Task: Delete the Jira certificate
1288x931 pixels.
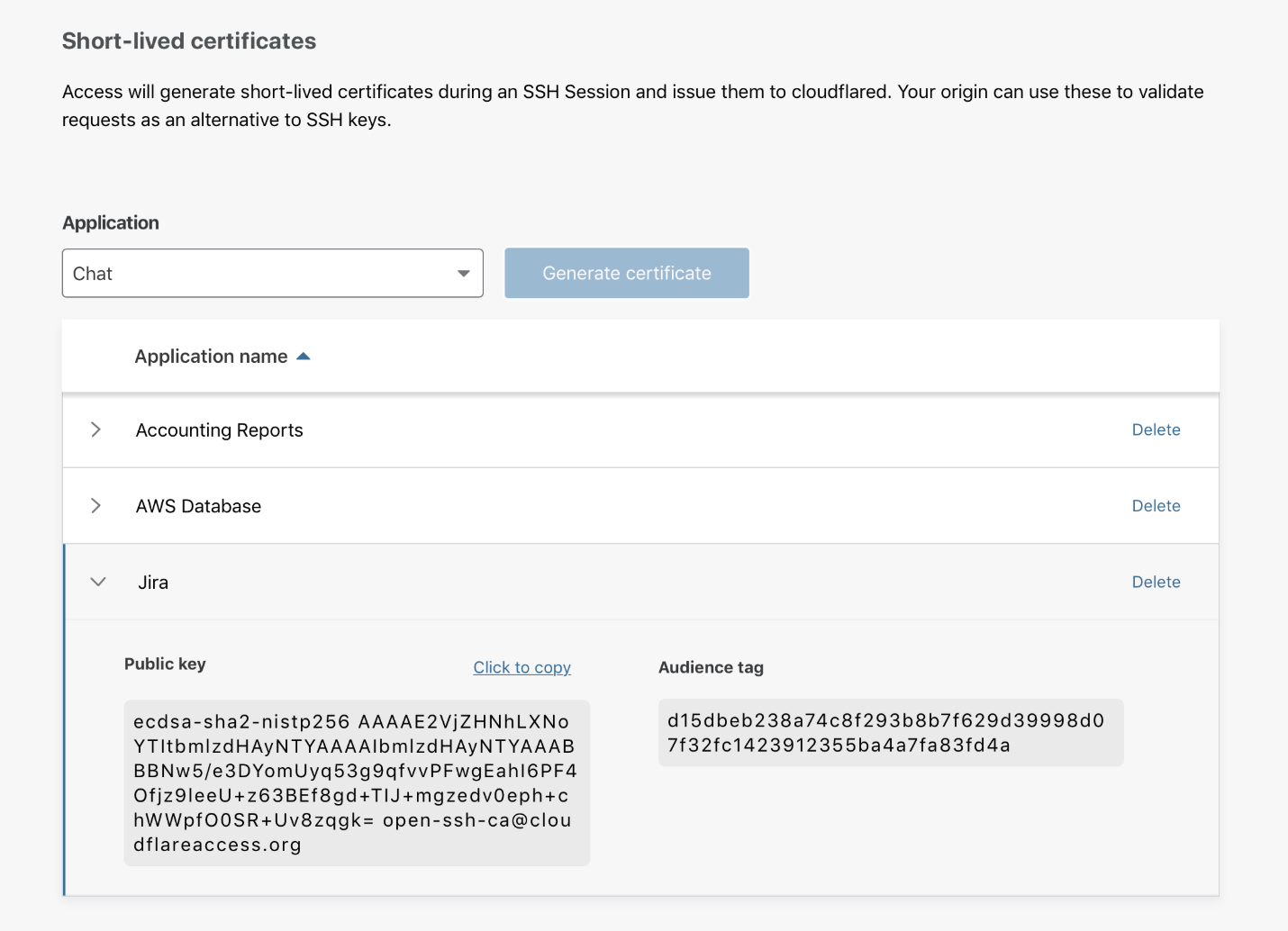Action: click(1156, 582)
